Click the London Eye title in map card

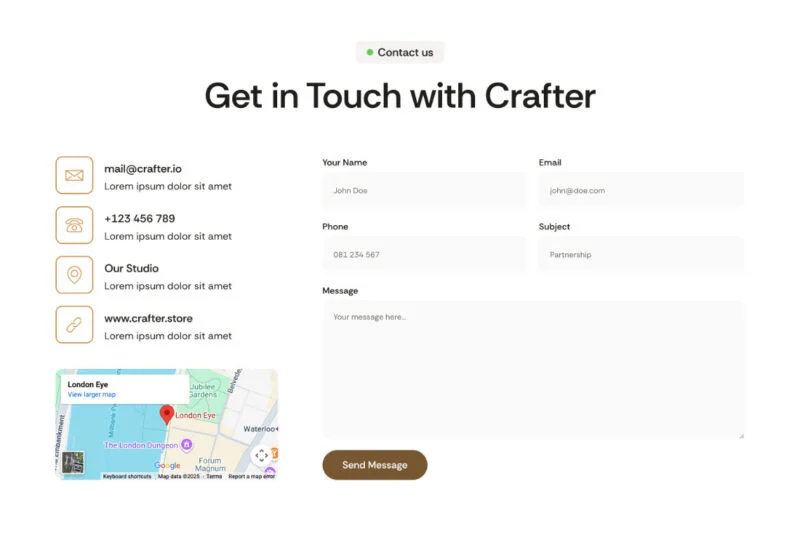88,384
